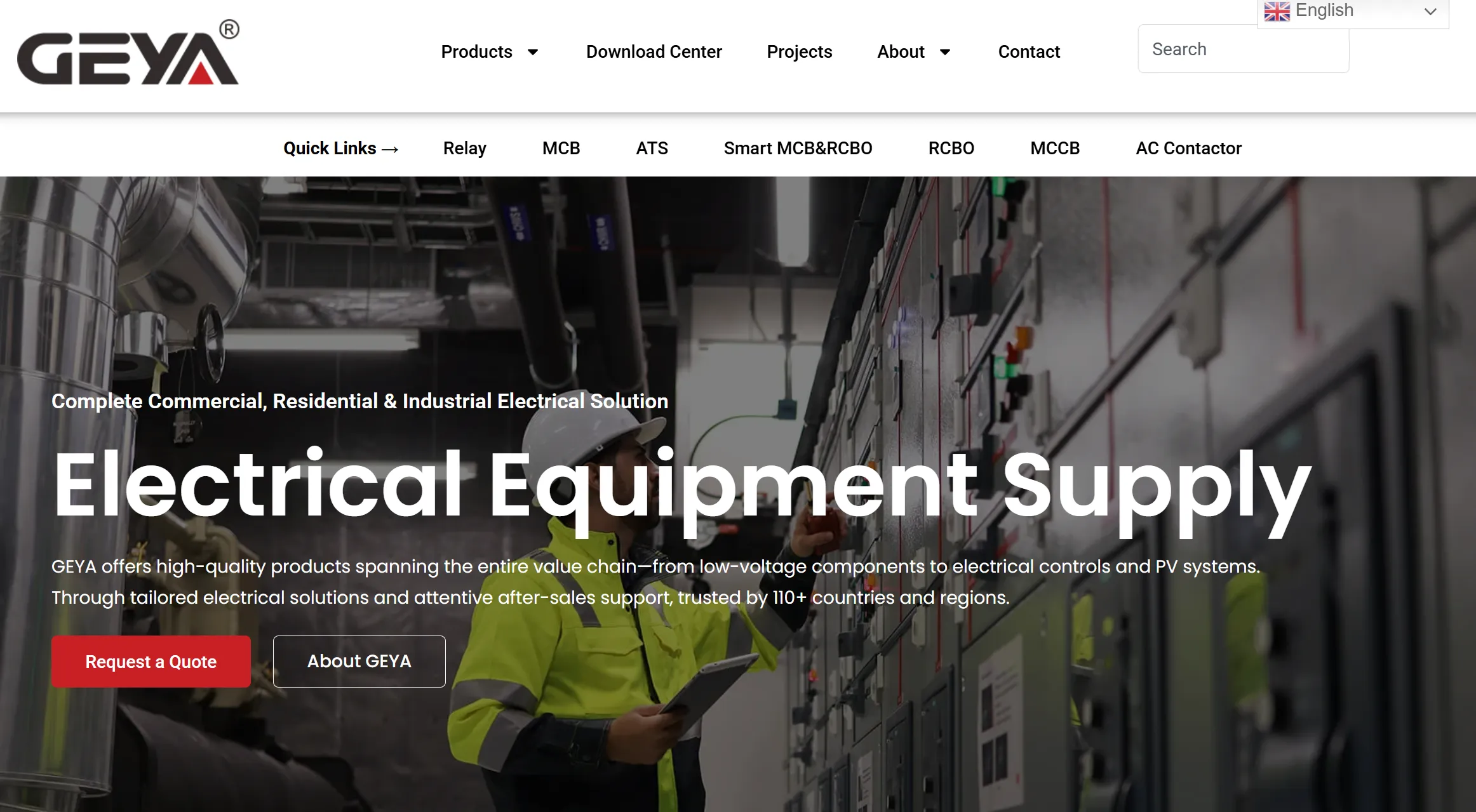Open the English language selector
Viewport: 1476px width, 812px height.
(1353, 11)
